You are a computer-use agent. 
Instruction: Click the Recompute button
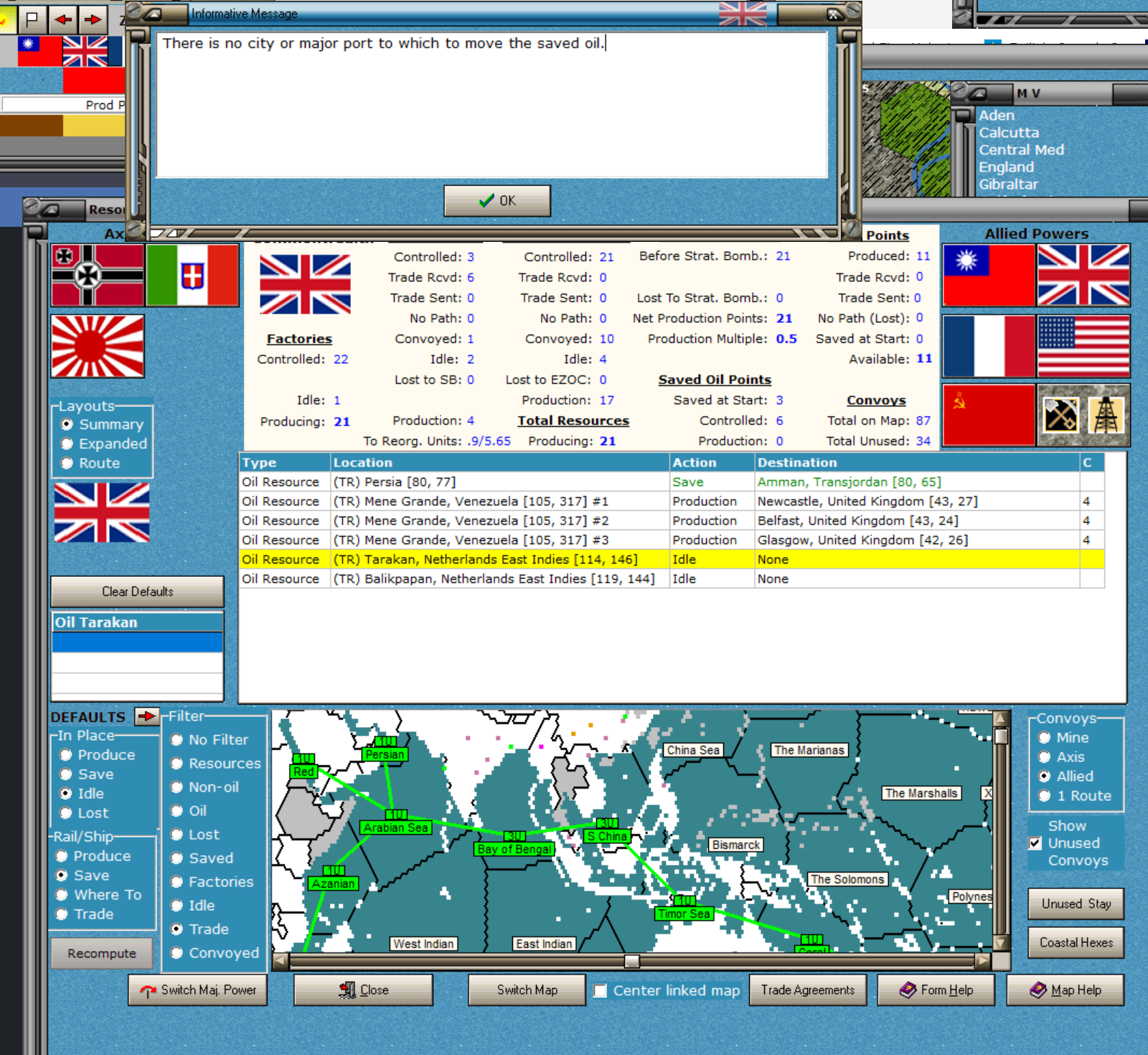102,953
